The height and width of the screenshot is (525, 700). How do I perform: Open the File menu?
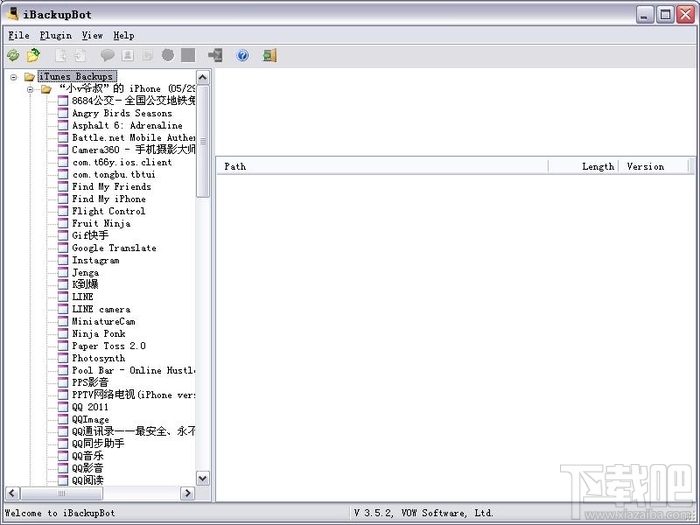[x=19, y=35]
